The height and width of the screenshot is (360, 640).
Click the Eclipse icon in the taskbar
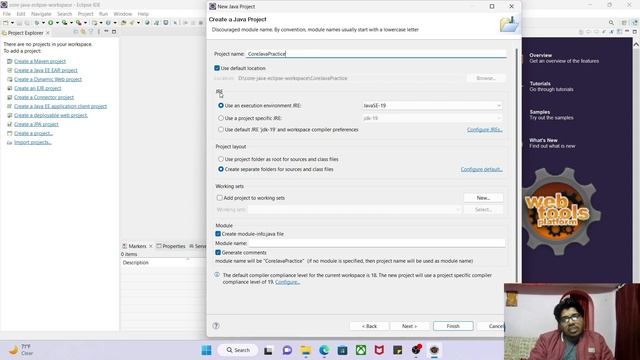tap(434, 350)
